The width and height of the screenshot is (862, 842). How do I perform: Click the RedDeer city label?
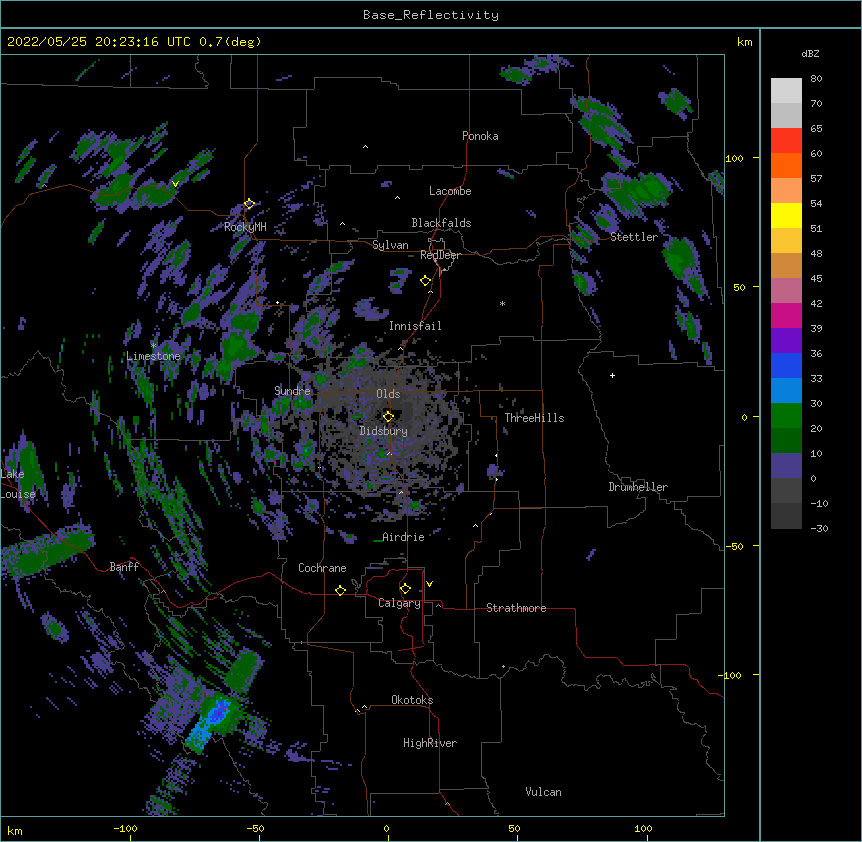pos(440,255)
